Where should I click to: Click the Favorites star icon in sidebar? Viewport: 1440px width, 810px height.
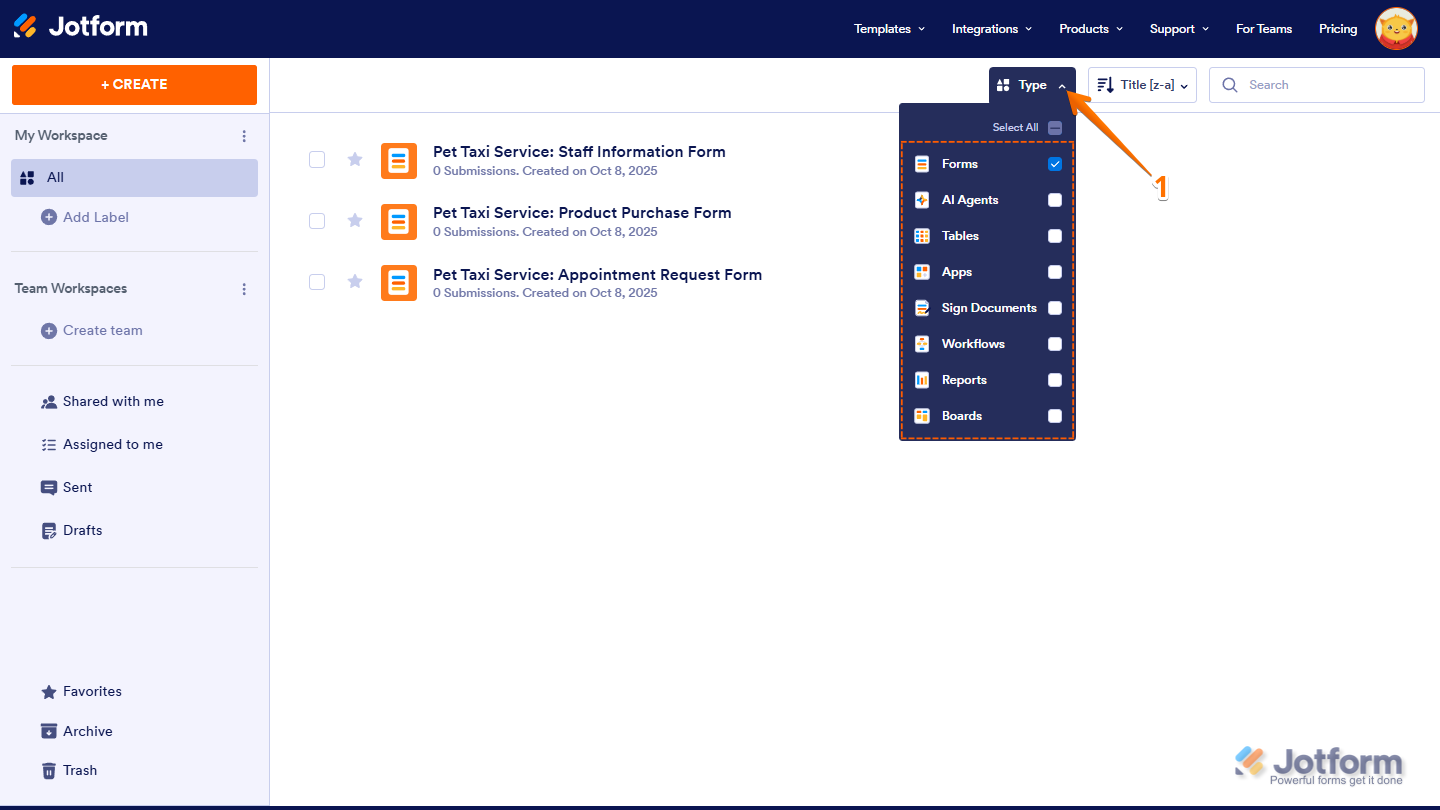tap(49, 692)
